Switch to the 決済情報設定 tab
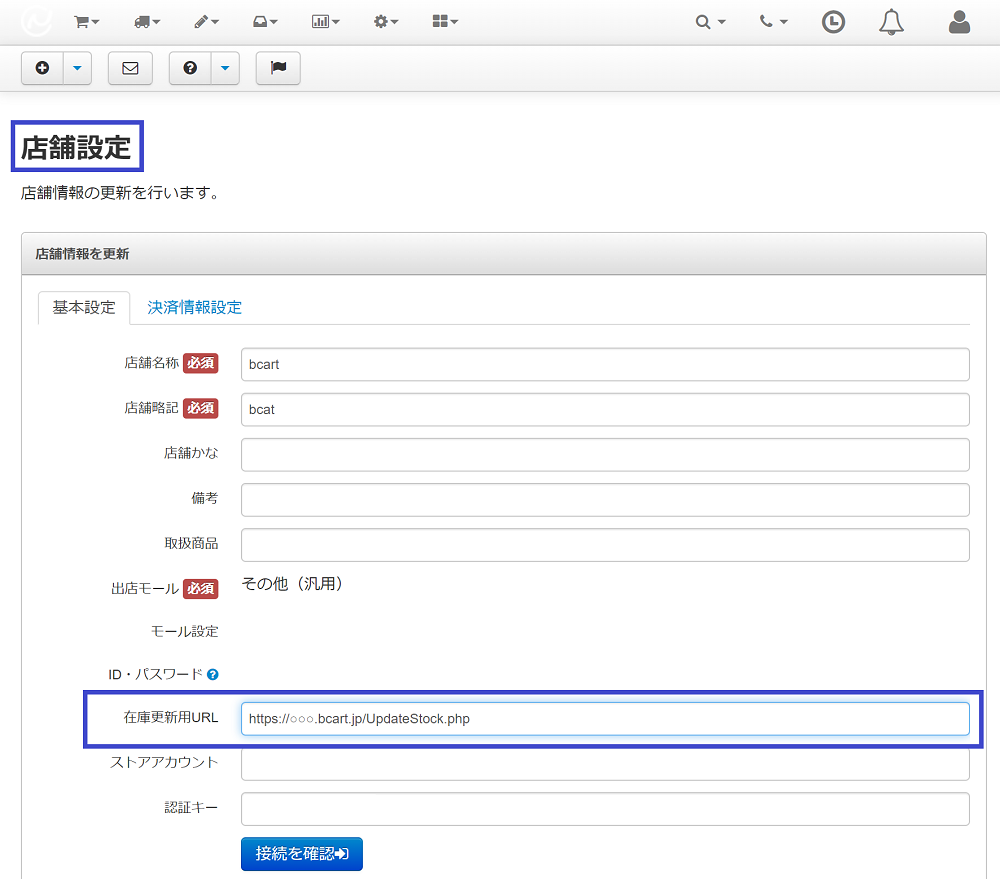Screen dimensions: 1000x879 (195, 307)
